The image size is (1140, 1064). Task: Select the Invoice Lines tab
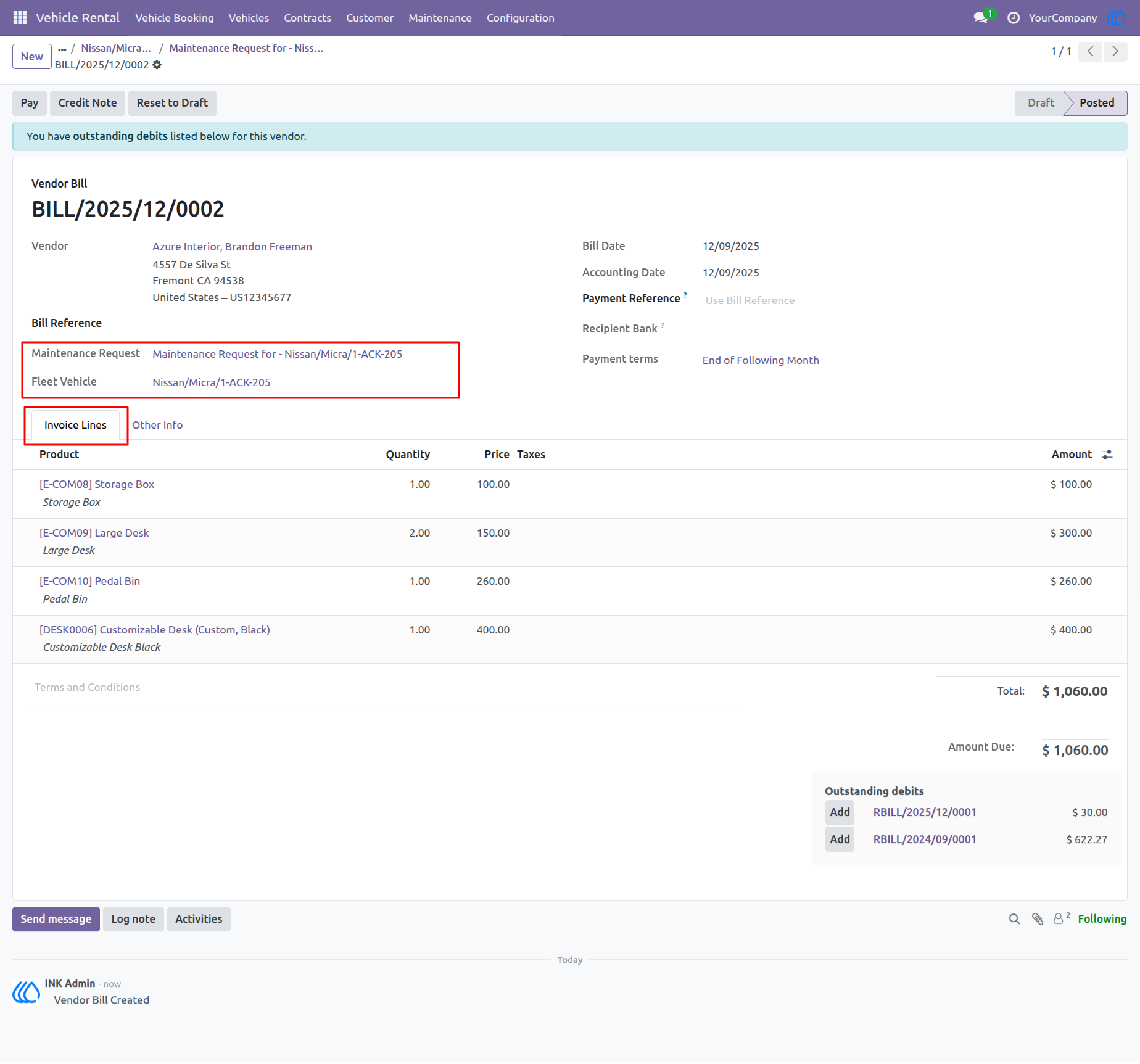click(x=75, y=425)
